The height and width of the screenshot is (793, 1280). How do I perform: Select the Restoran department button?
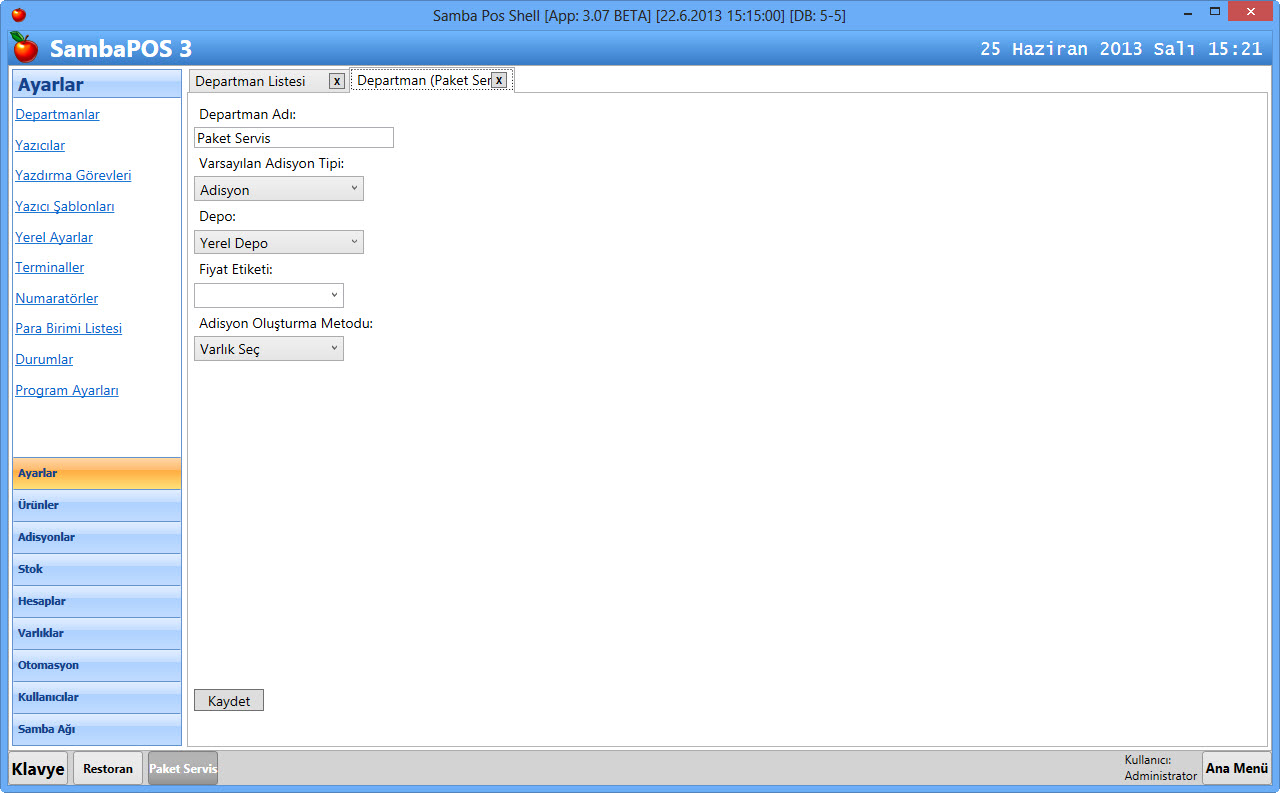click(x=108, y=768)
